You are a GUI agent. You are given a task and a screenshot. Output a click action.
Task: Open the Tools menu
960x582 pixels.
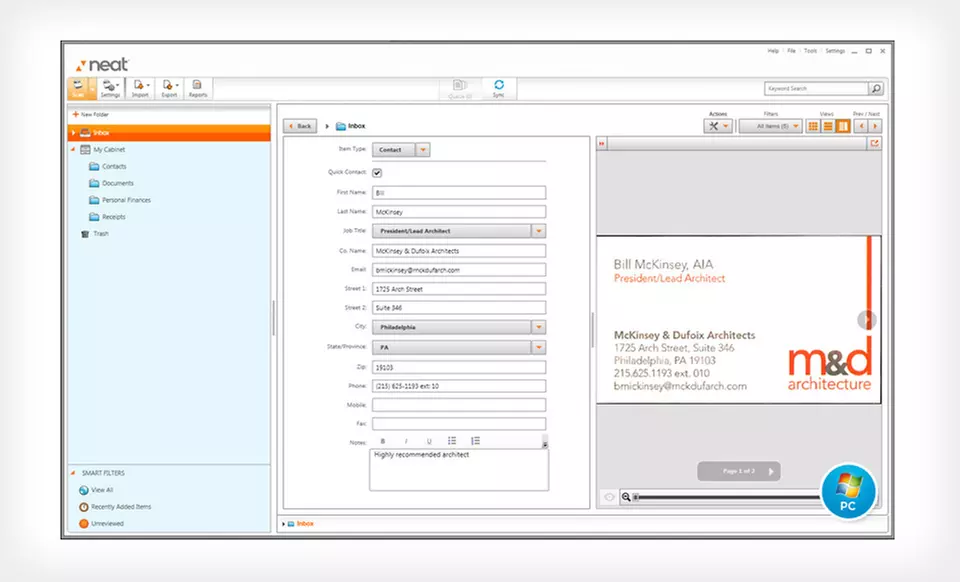tap(810, 51)
